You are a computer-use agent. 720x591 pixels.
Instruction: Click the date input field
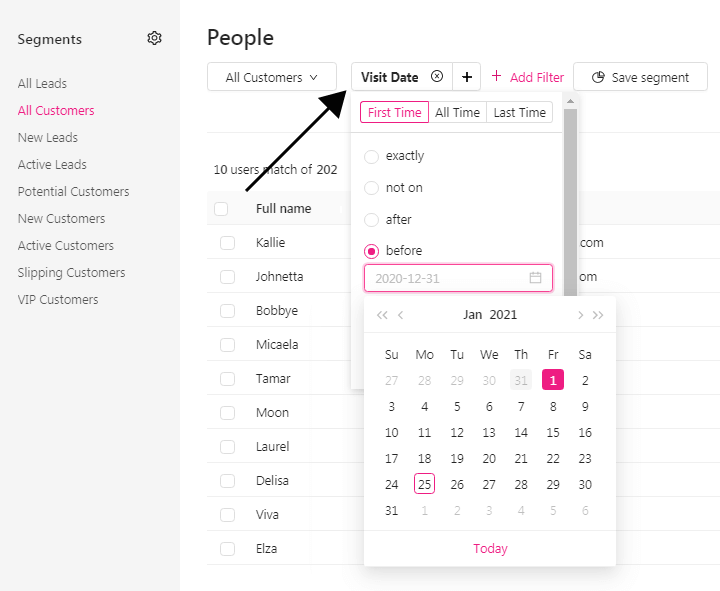click(x=450, y=278)
